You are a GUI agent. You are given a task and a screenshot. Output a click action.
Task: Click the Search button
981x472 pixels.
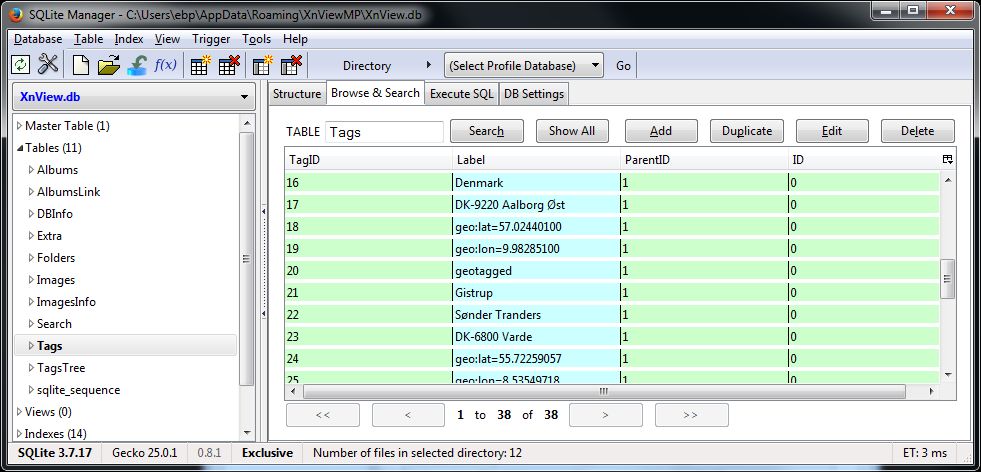pyautogui.click(x=487, y=131)
